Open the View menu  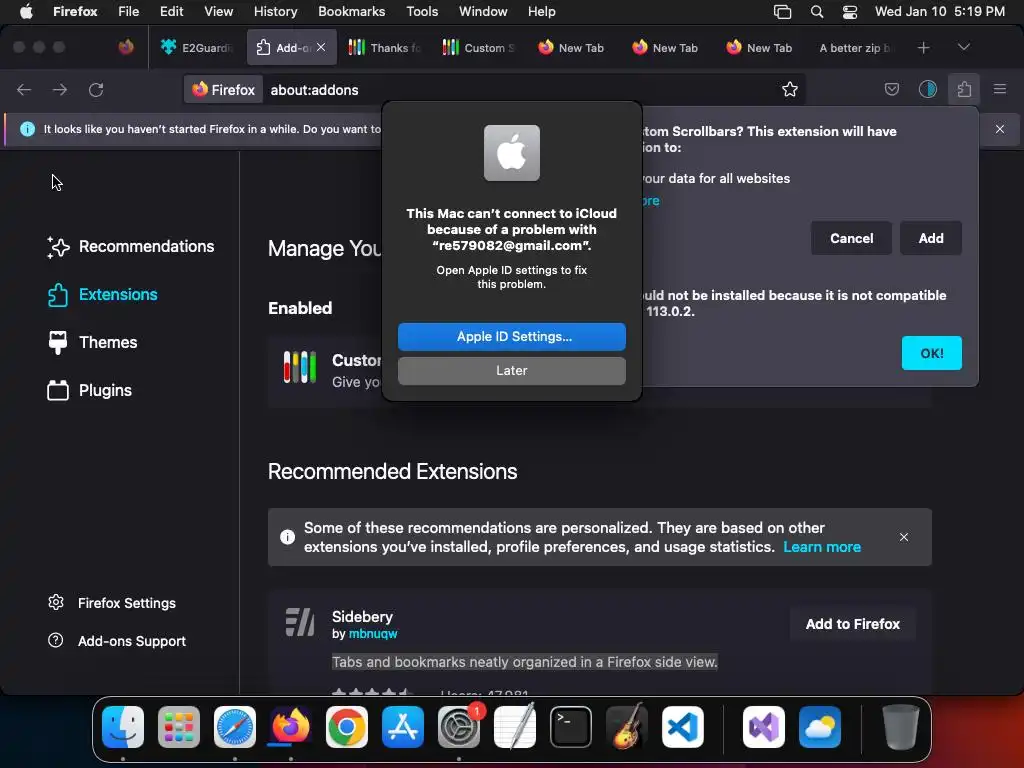[x=218, y=11]
